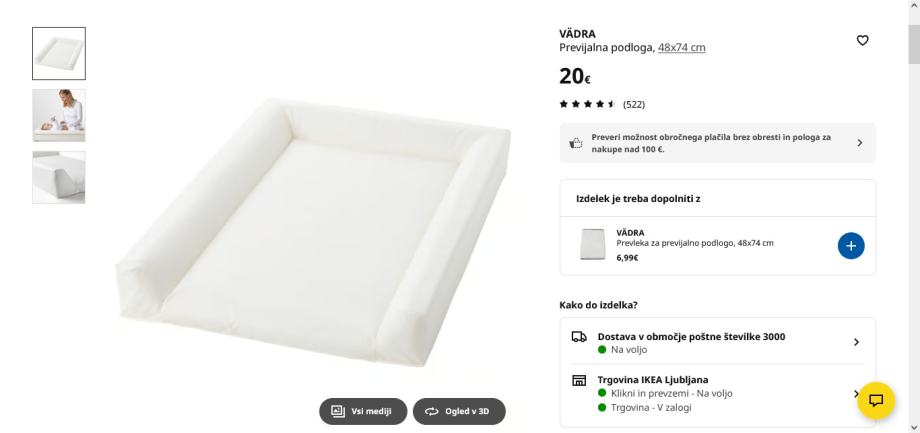The image size is (920, 433).
Task: Expand Trgovina IKEA Ljubljana store details
Action: (x=855, y=393)
